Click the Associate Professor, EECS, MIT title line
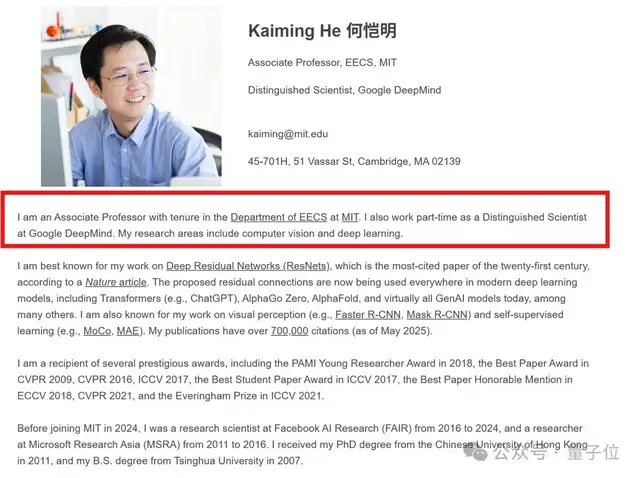The image size is (640, 478). [322, 63]
